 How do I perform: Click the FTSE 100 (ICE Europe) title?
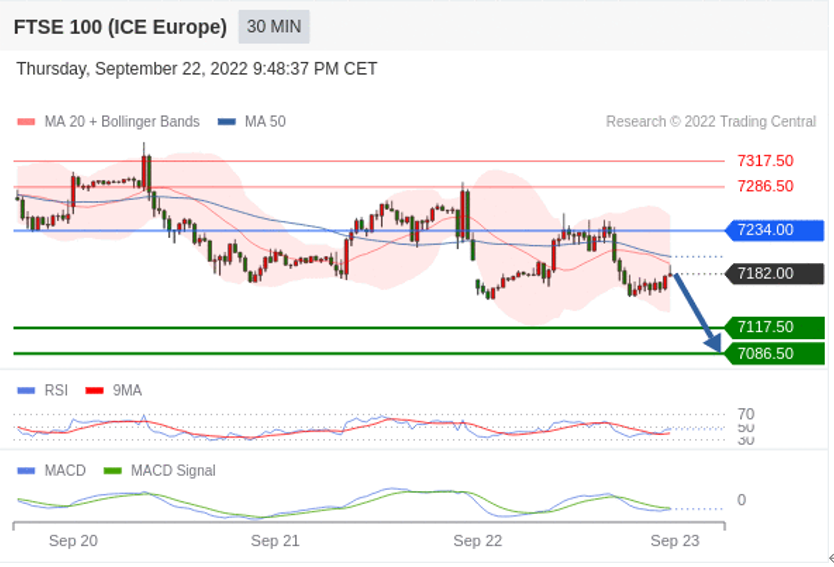coord(120,27)
